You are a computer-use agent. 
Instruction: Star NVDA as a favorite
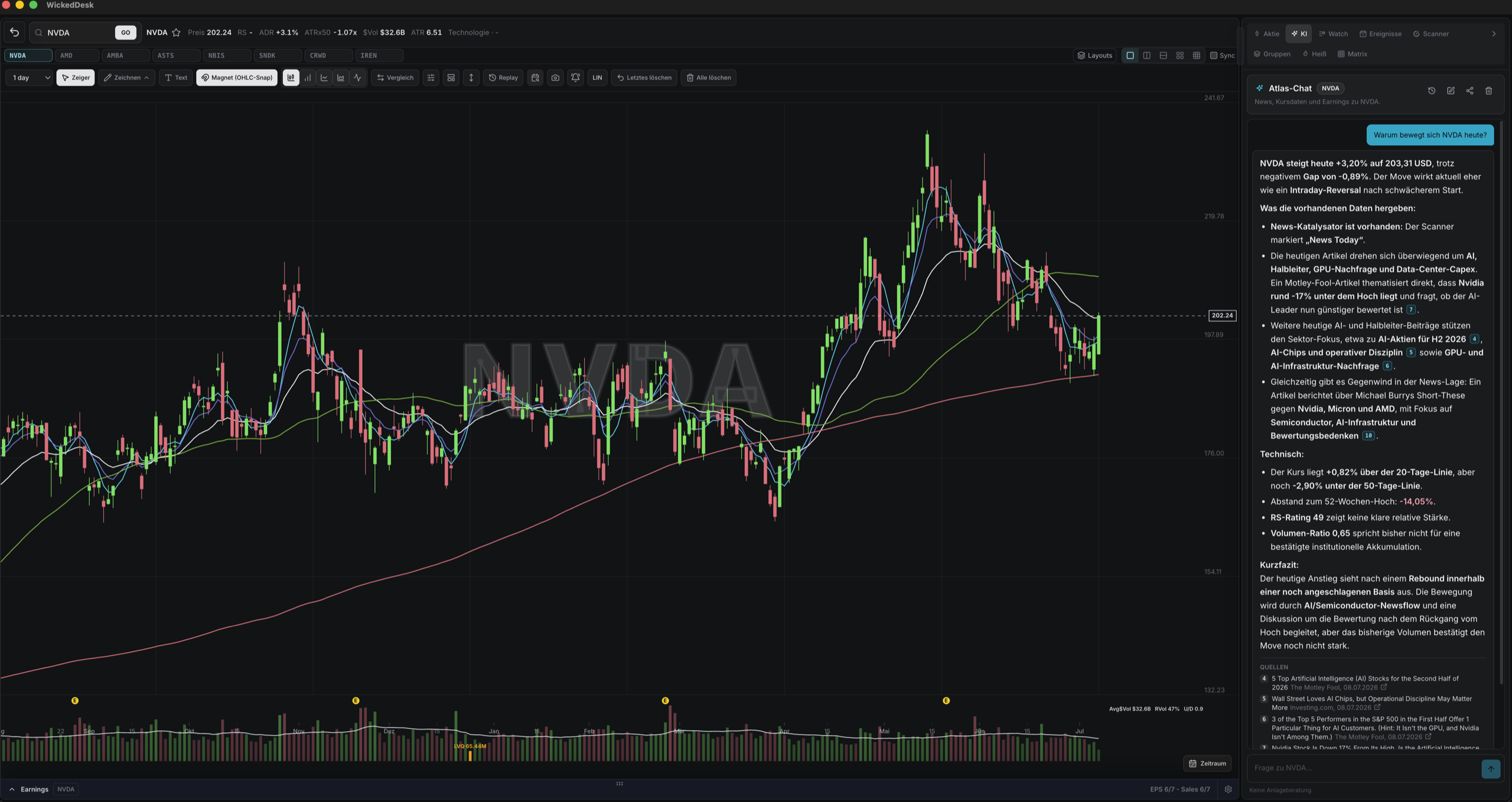(176, 32)
